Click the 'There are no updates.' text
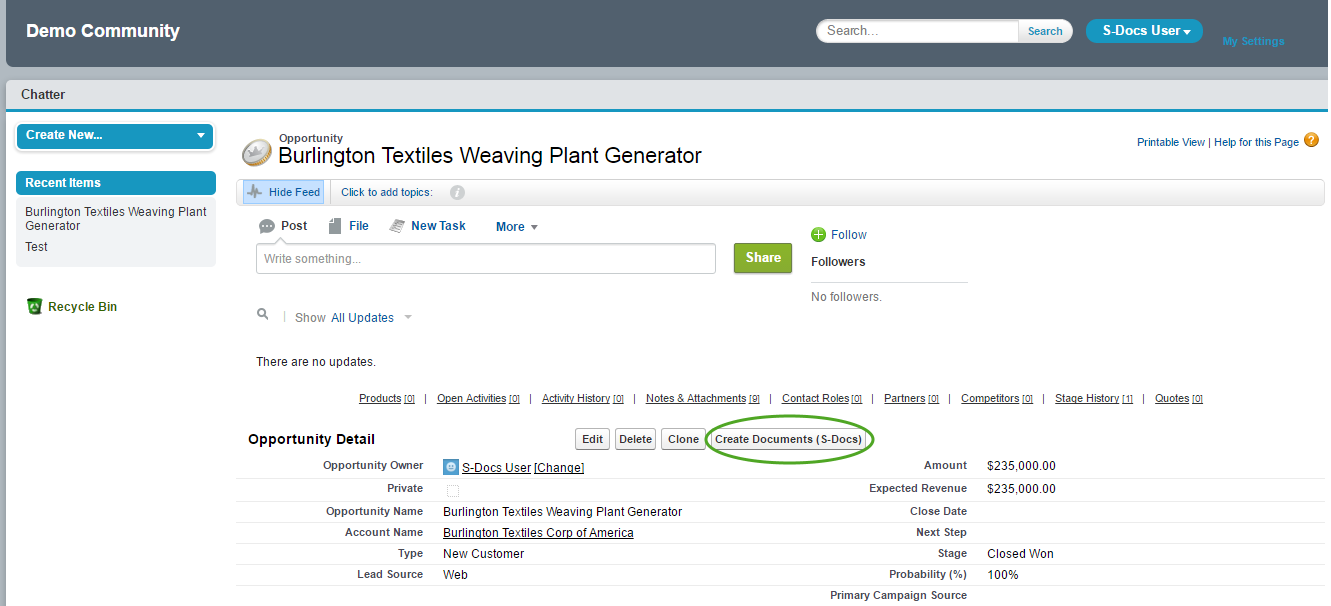Viewport: 1331px width, 606px height. (316, 362)
